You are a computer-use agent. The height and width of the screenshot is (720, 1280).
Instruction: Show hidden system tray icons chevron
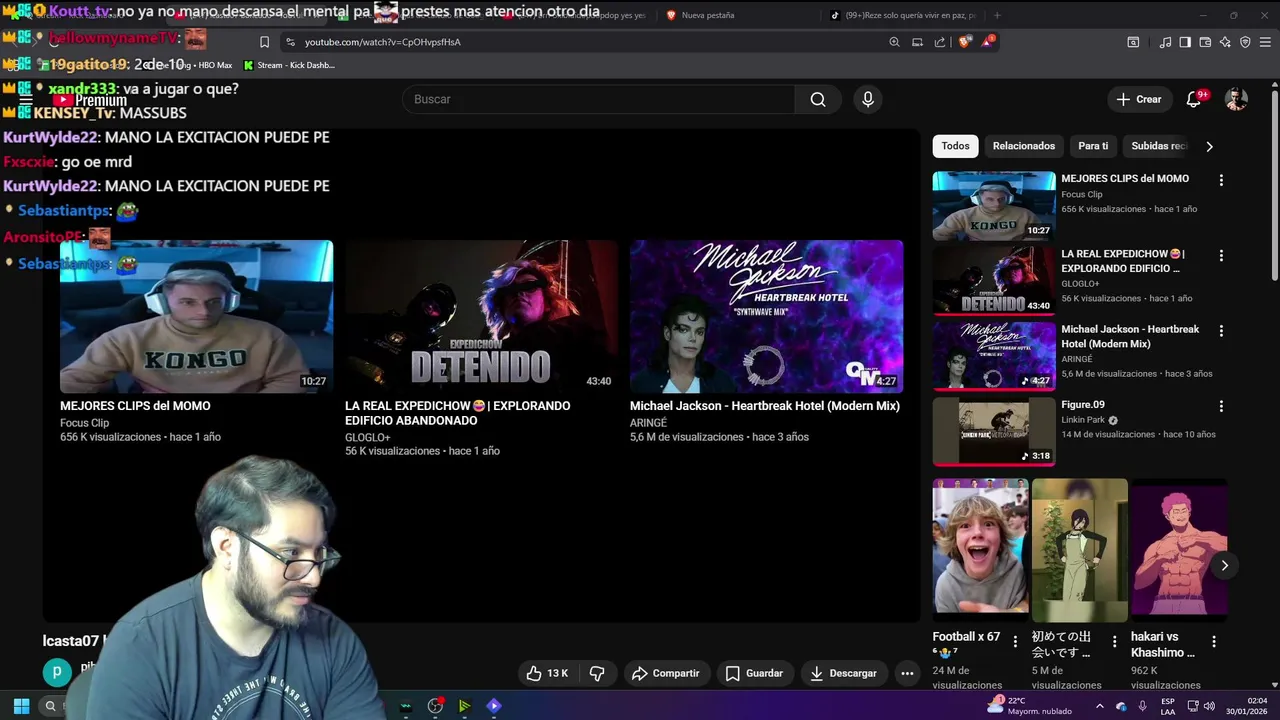(x=1099, y=706)
